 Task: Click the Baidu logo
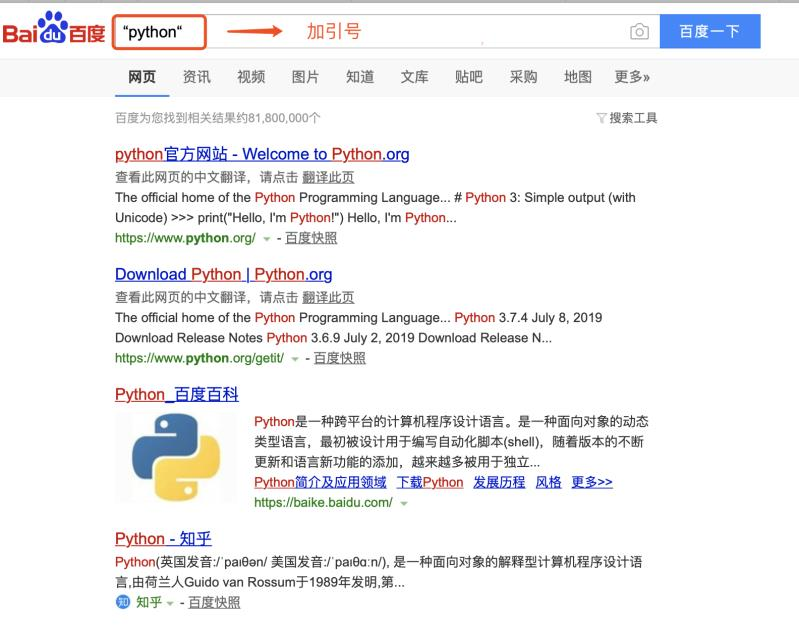[54, 29]
